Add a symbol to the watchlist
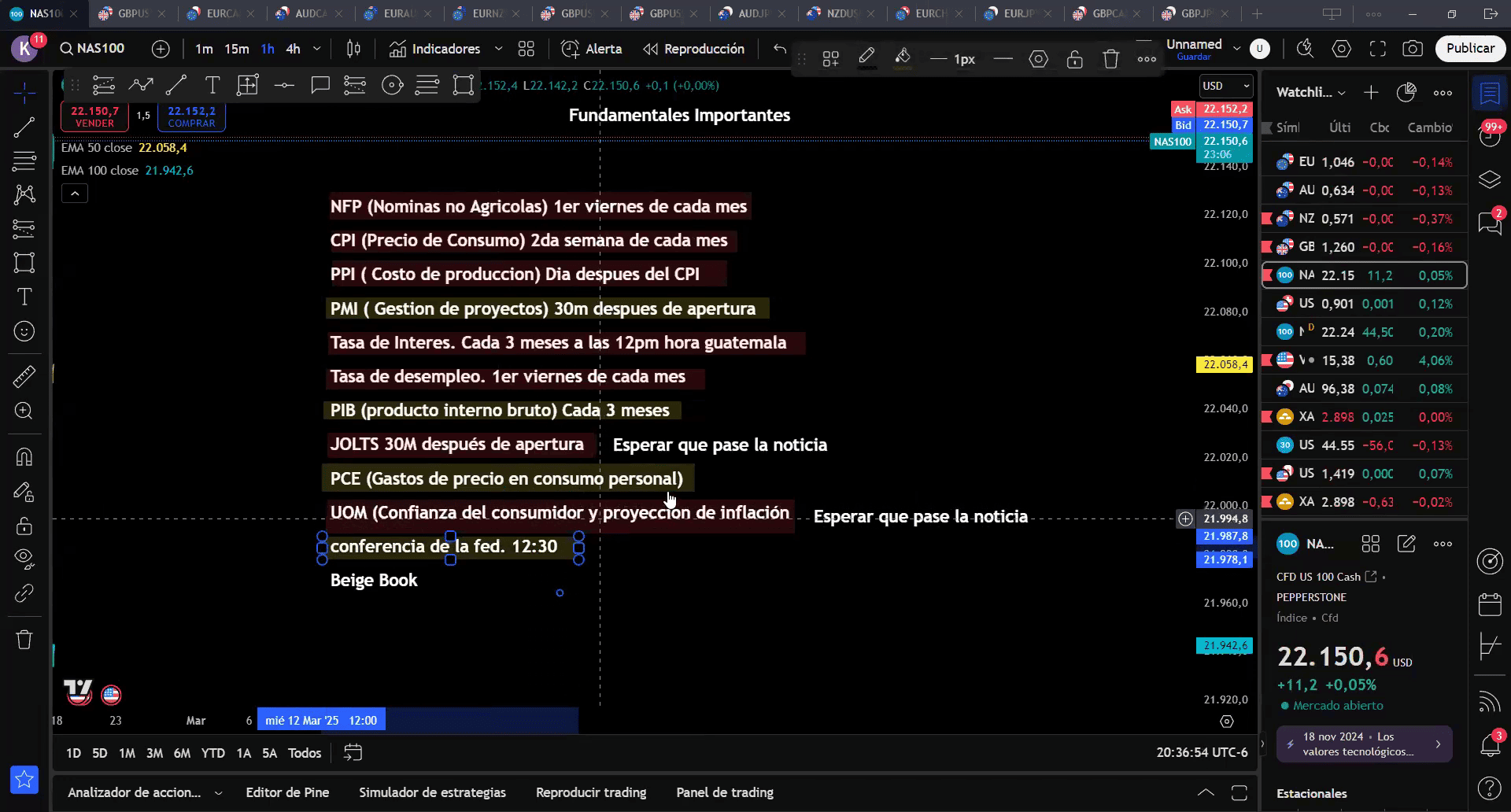Image resolution: width=1511 pixels, height=812 pixels. point(1371,93)
